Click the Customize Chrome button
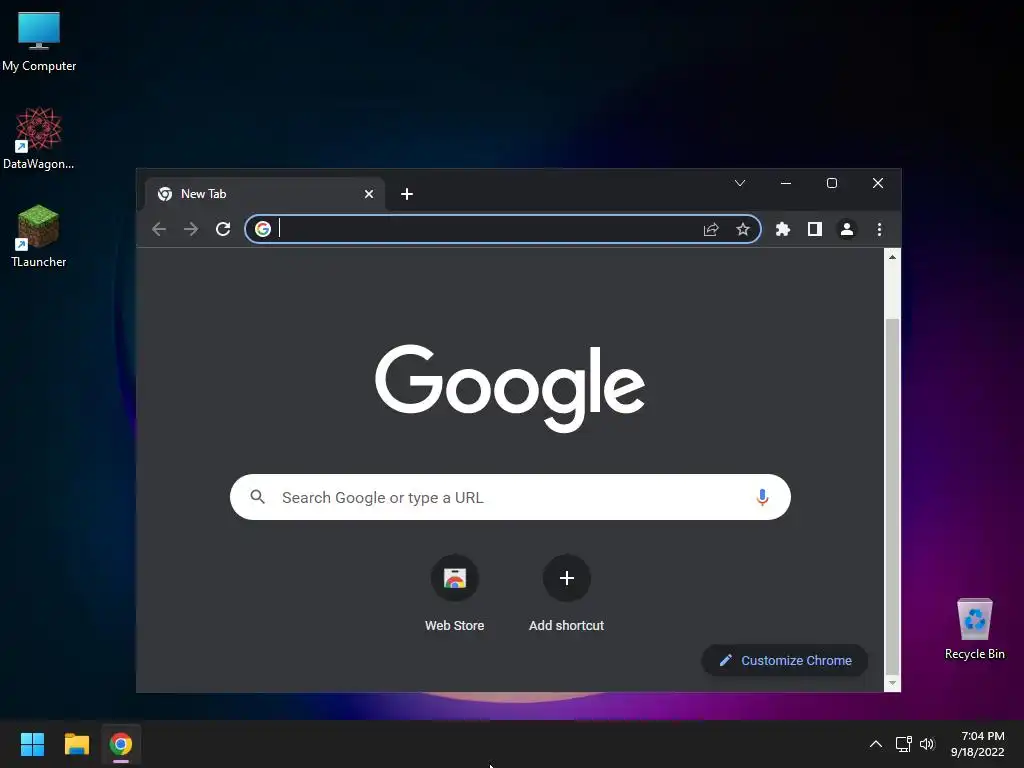The height and width of the screenshot is (768, 1024). [784, 660]
